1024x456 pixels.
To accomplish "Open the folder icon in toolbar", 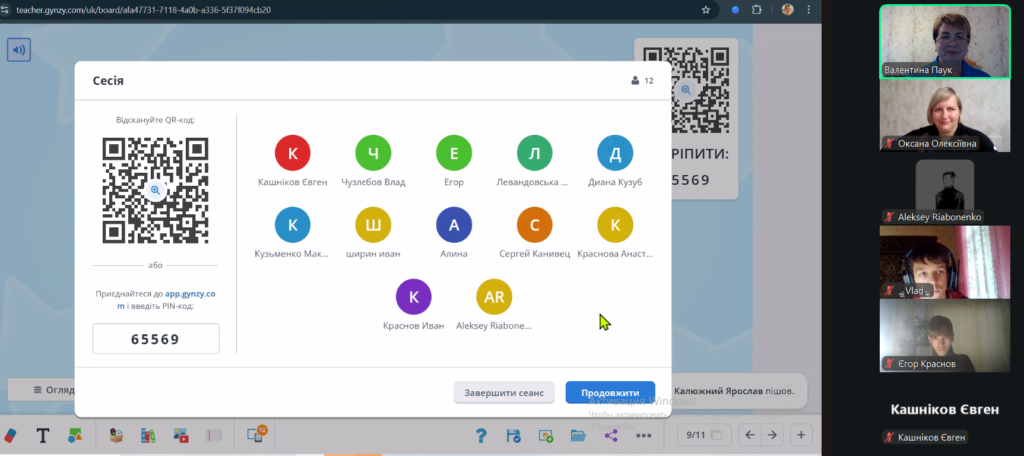I will point(578,435).
